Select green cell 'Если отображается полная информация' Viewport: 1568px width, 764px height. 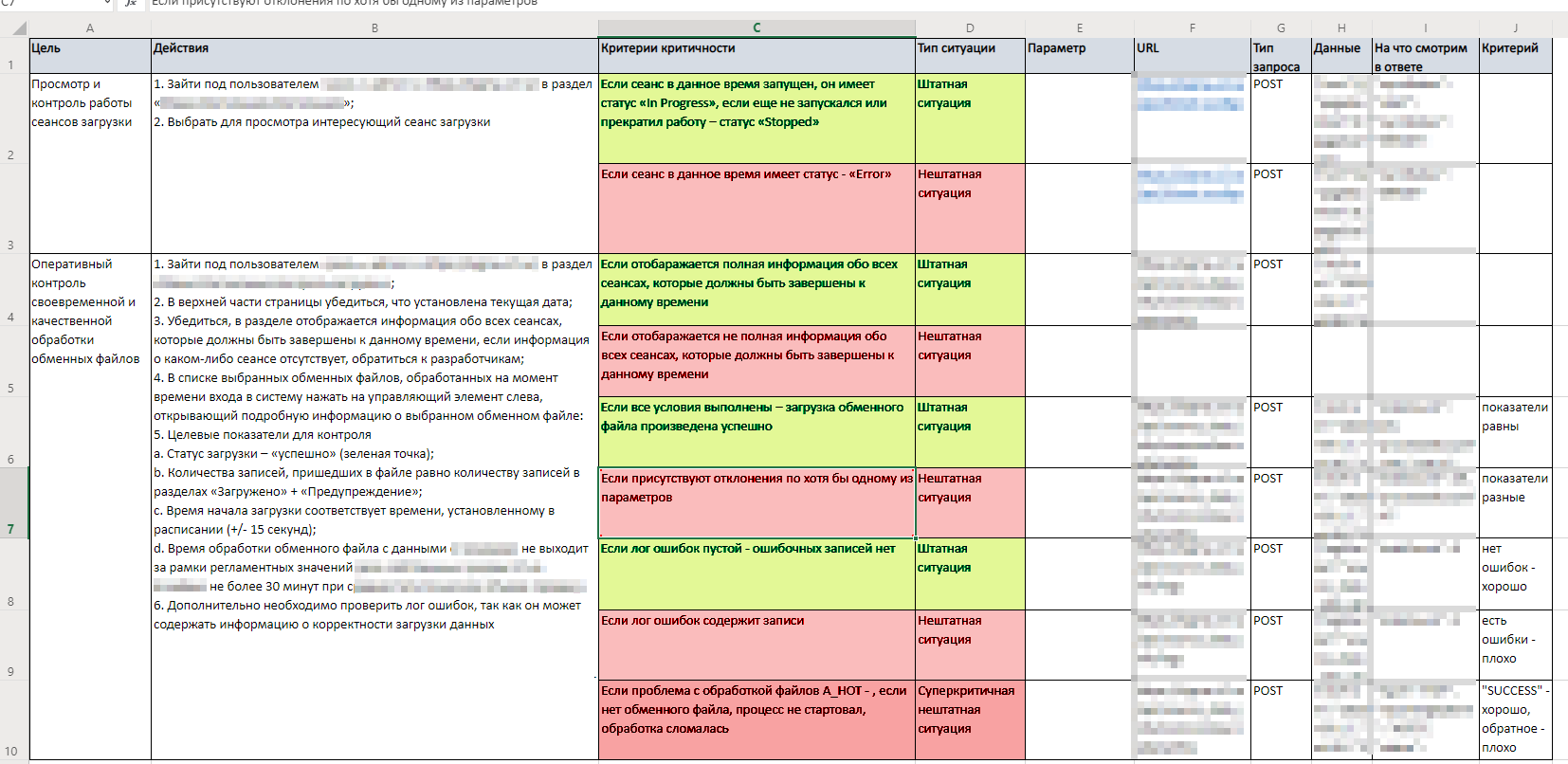(757, 290)
